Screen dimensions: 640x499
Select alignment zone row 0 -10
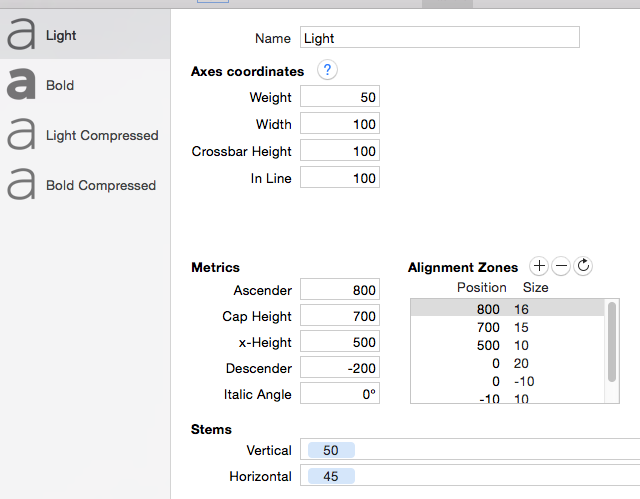pos(507,381)
